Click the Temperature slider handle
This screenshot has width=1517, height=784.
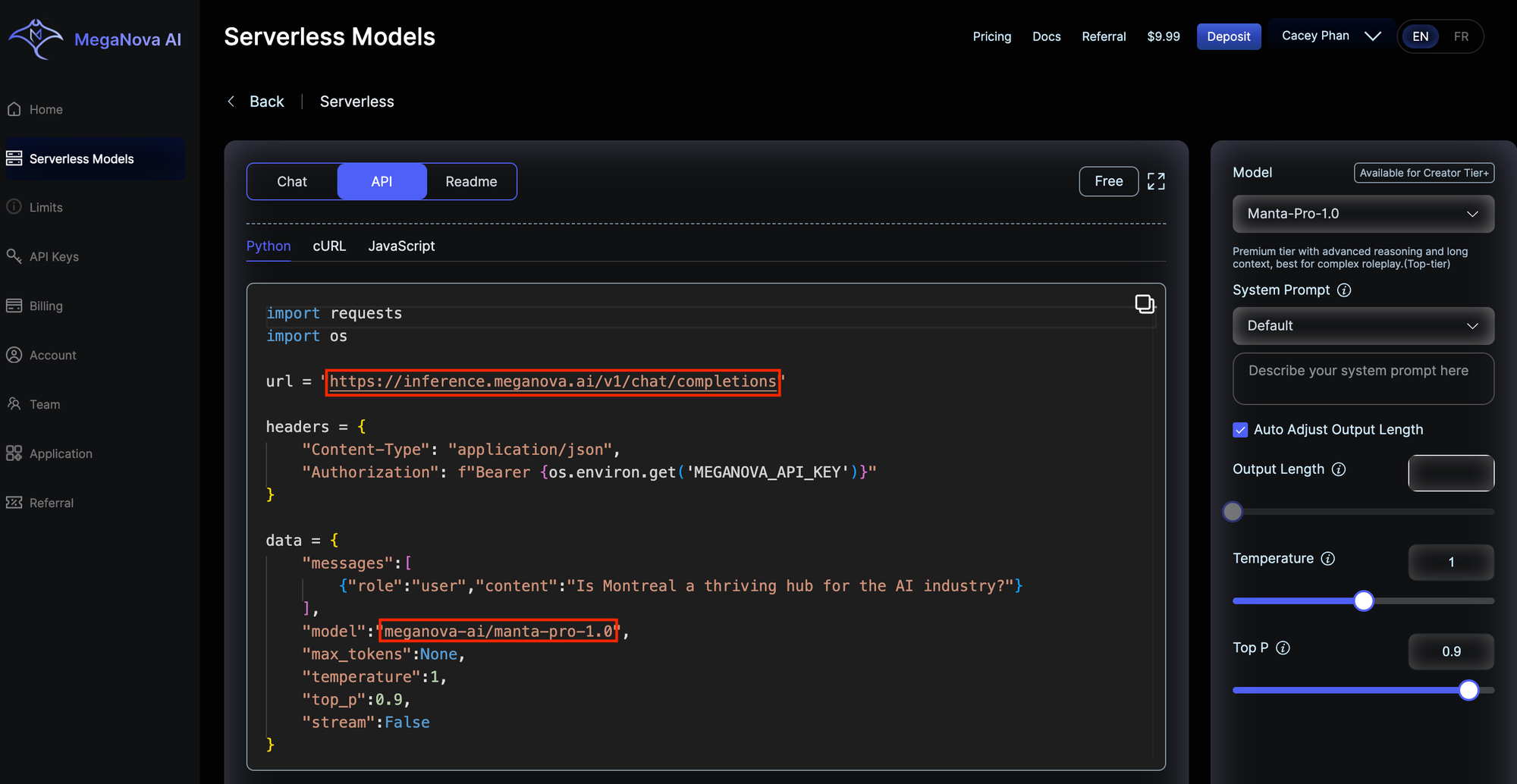point(1363,601)
